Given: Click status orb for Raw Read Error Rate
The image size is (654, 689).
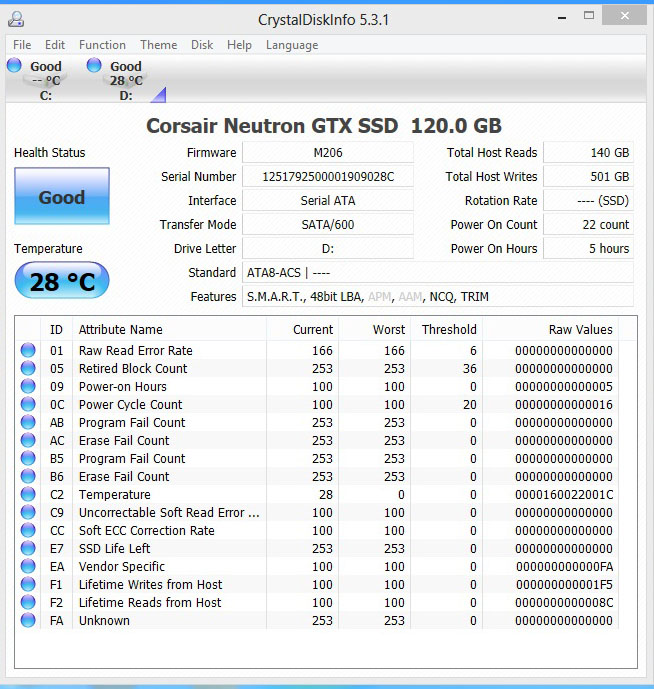Looking at the screenshot, I should tap(28, 350).
